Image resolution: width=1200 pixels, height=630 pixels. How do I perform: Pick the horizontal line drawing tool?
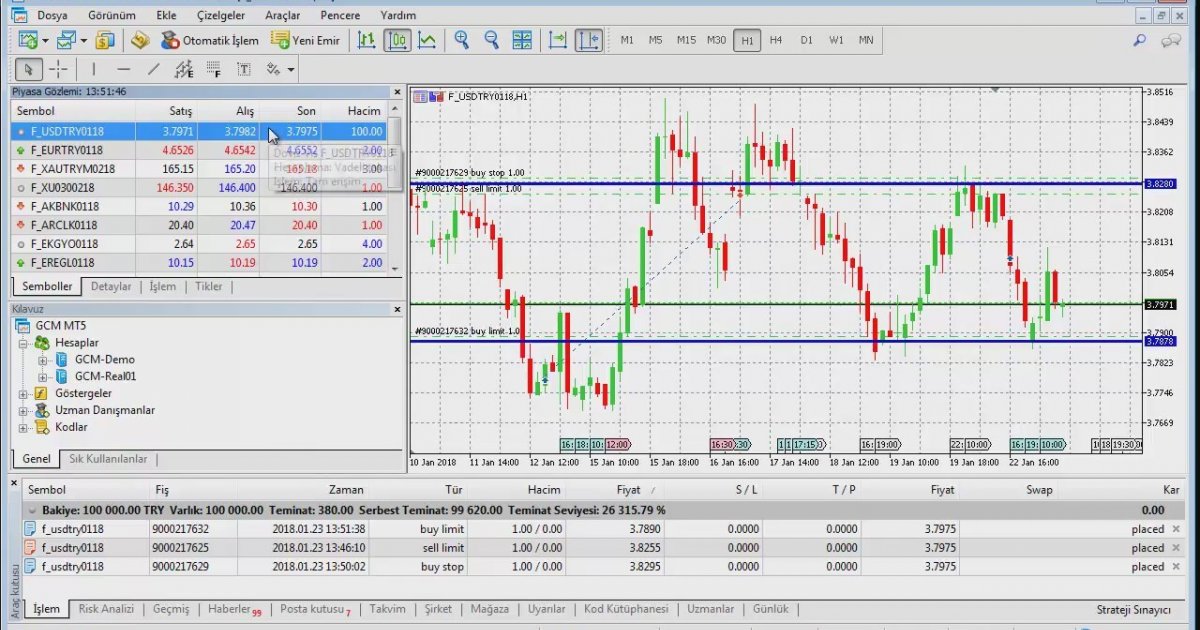(124, 69)
